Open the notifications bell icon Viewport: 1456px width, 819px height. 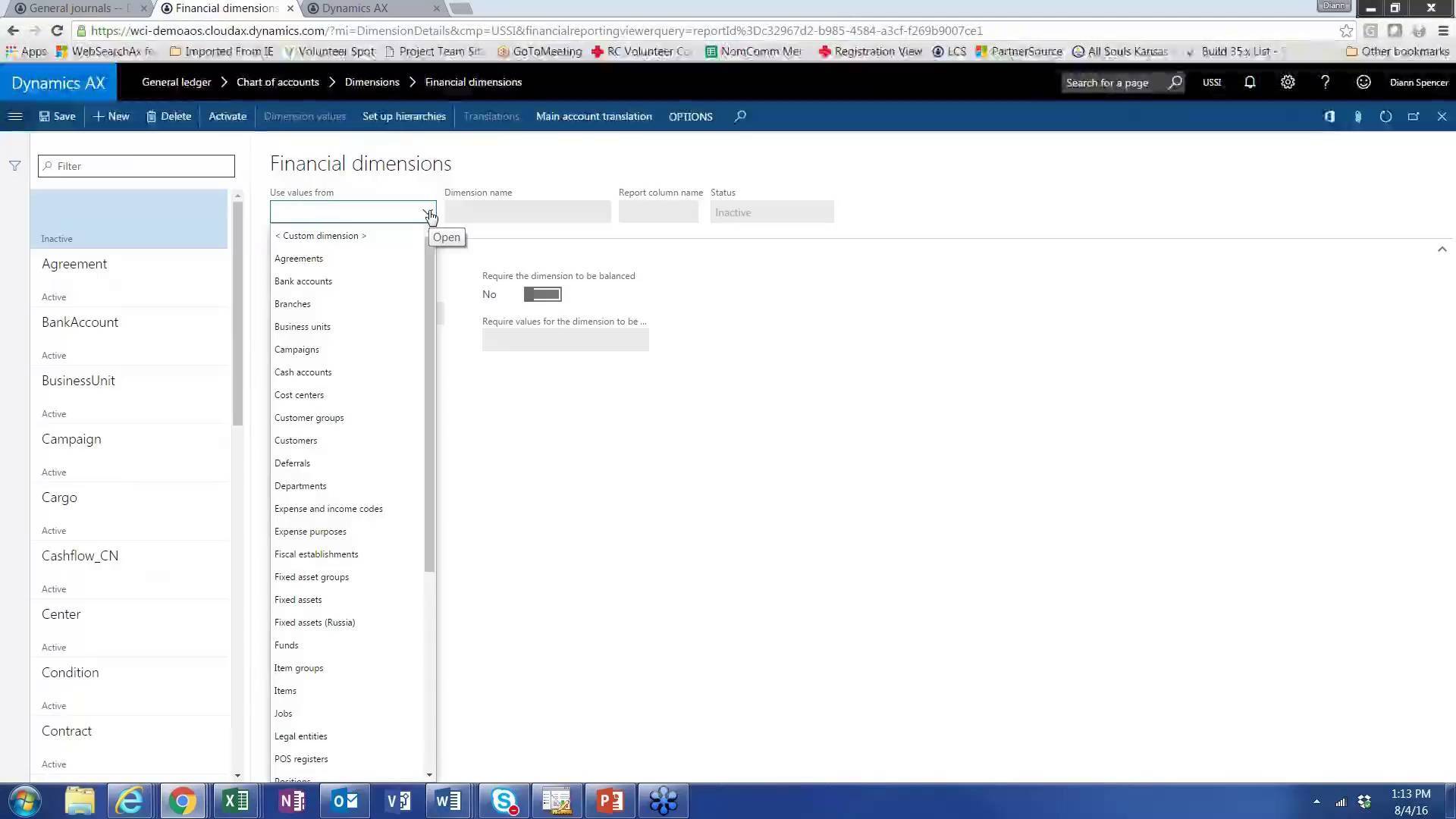click(x=1249, y=82)
